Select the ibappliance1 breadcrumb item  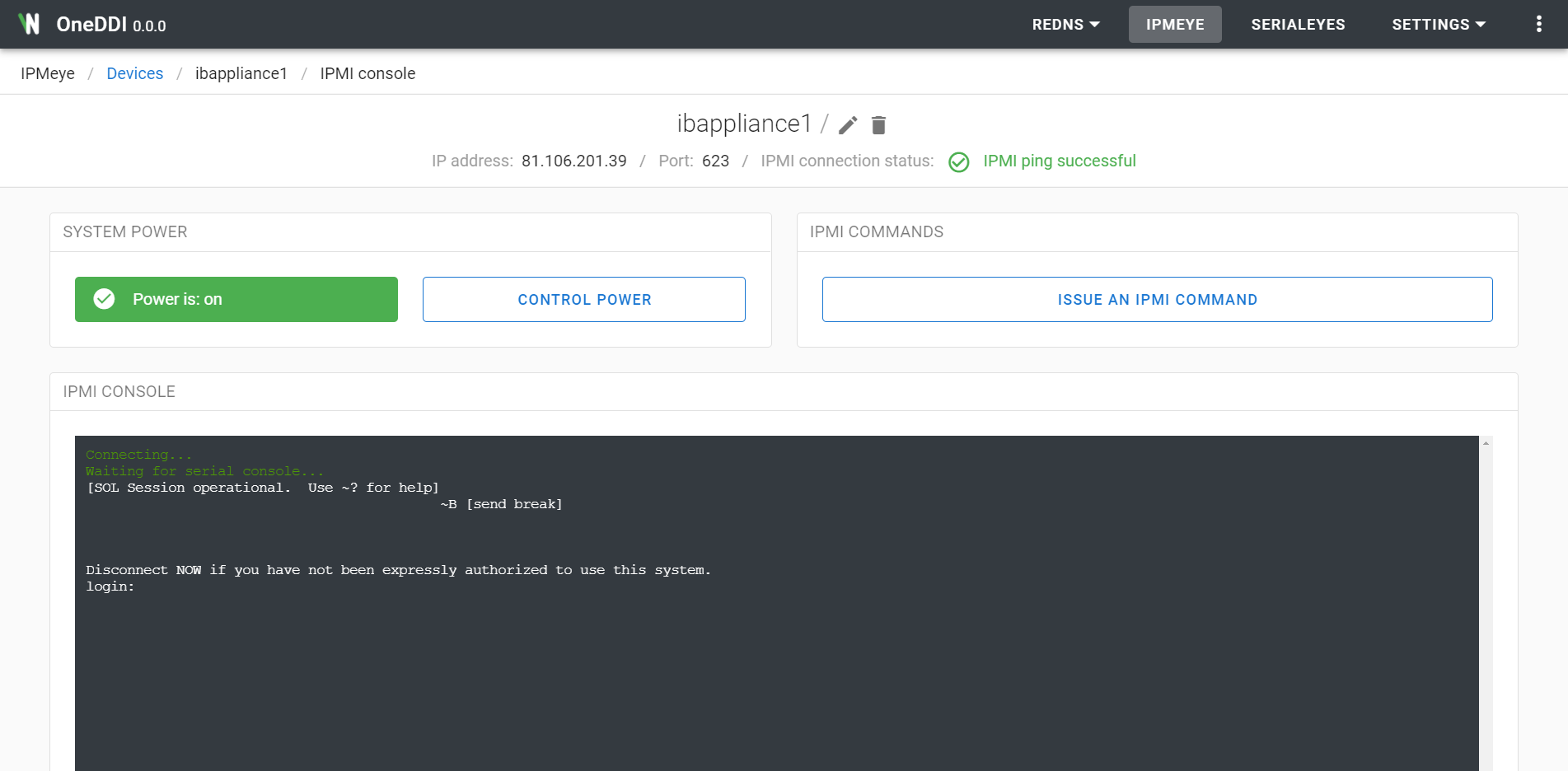click(241, 73)
